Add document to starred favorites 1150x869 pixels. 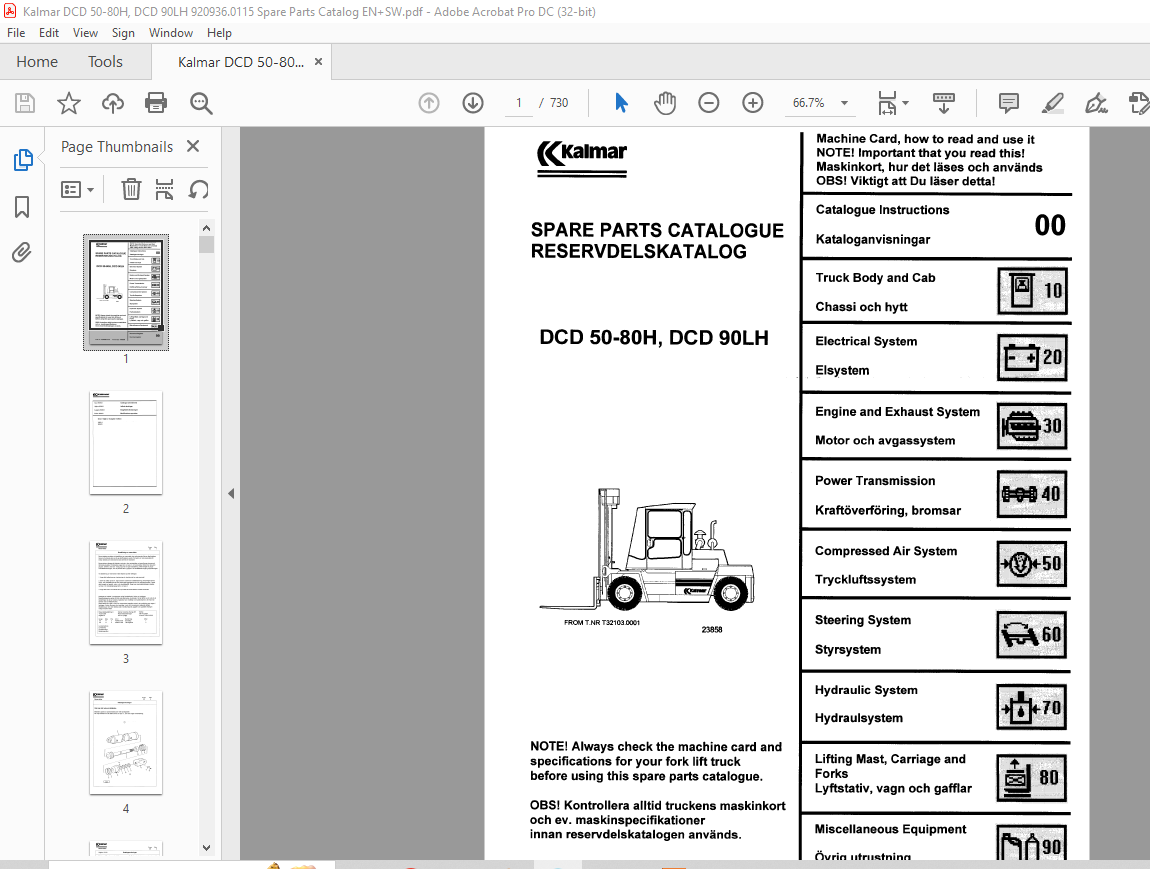[69, 103]
